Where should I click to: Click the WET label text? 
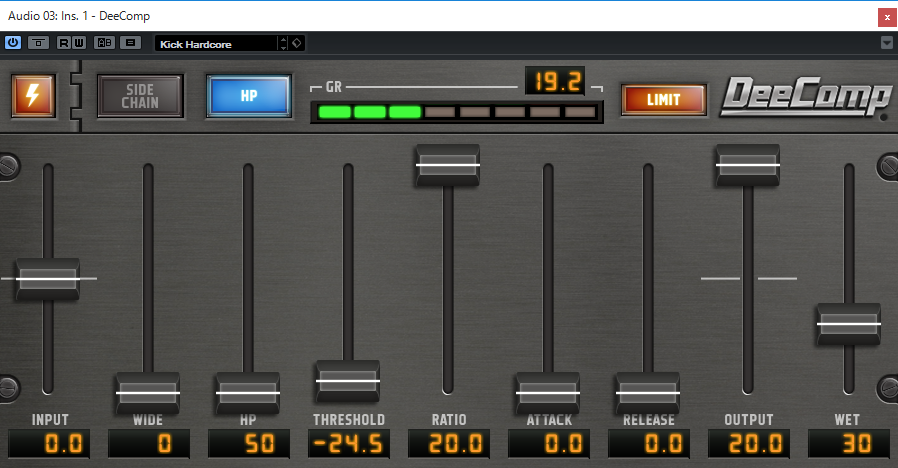click(848, 420)
